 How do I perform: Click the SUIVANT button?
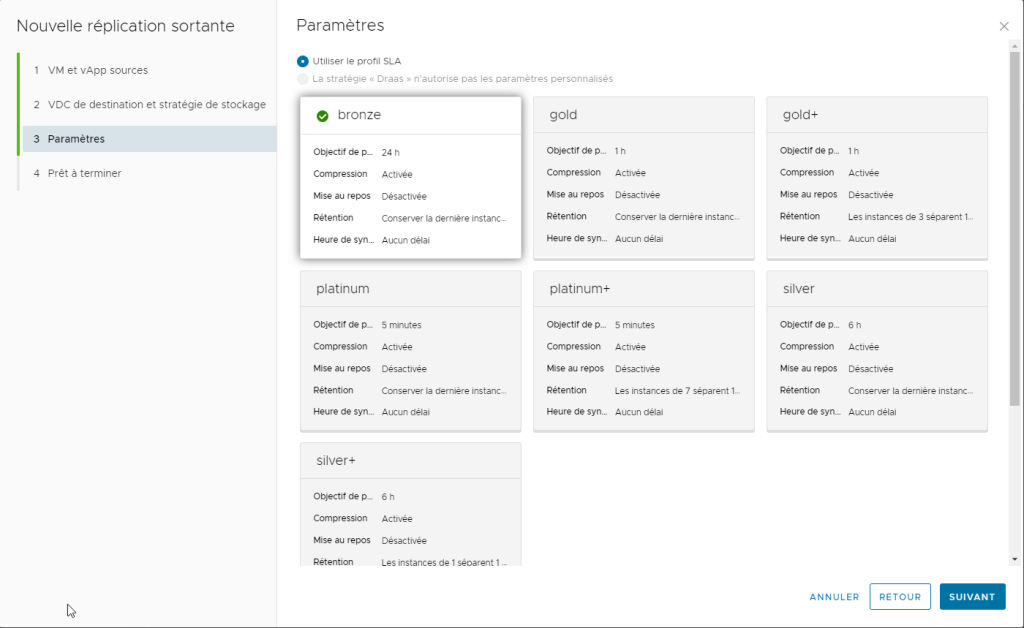tap(972, 597)
